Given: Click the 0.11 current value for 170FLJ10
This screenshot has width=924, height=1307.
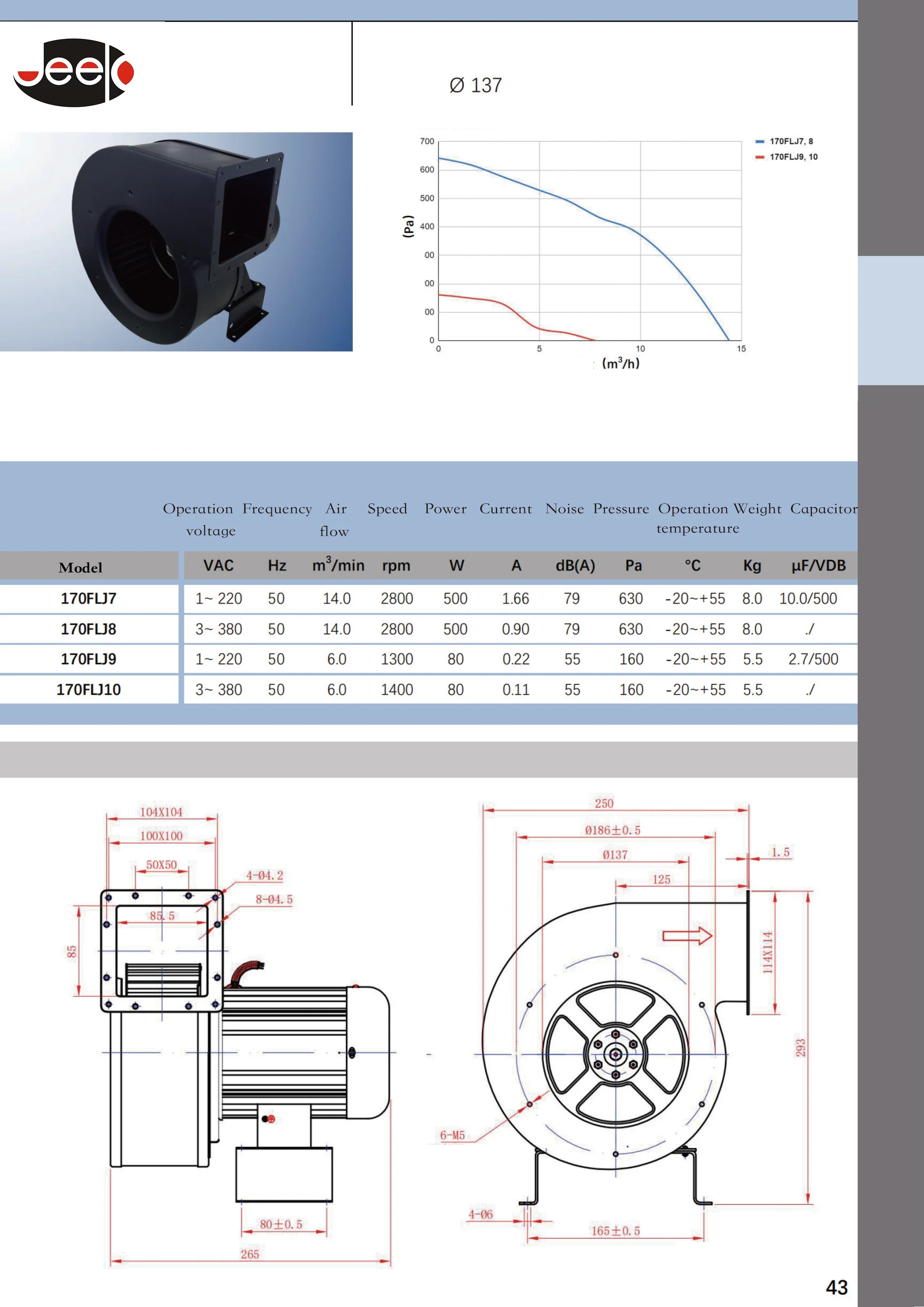Looking at the screenshot, I should pyautogui.click(x=516, y=690).
